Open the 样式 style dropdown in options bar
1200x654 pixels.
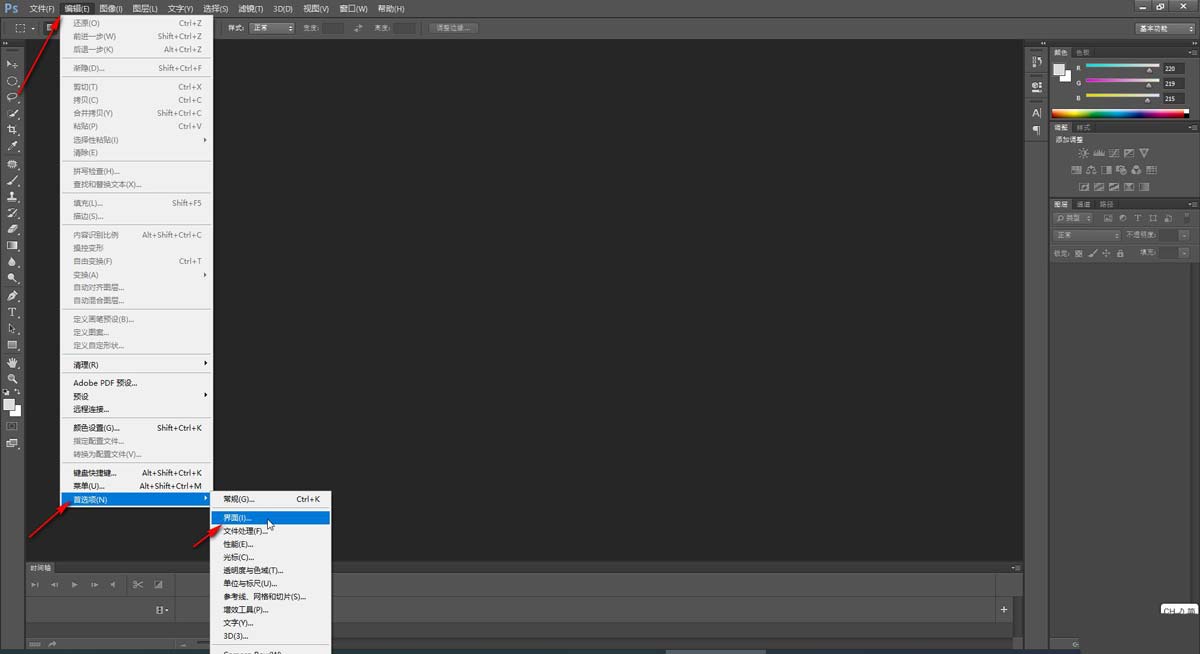[x=272, y=28]
